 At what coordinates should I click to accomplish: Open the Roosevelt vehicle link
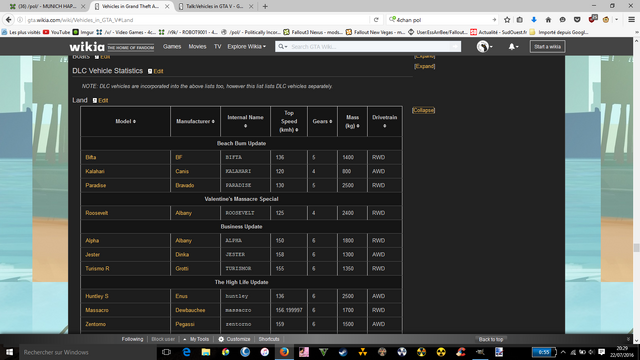point(96,213)
